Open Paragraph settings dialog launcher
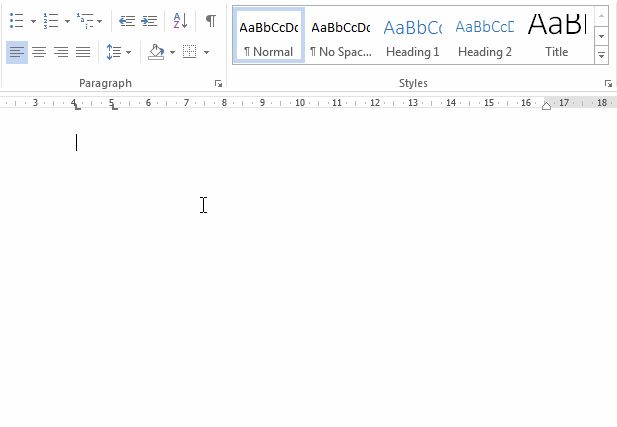 coord(218,83)
